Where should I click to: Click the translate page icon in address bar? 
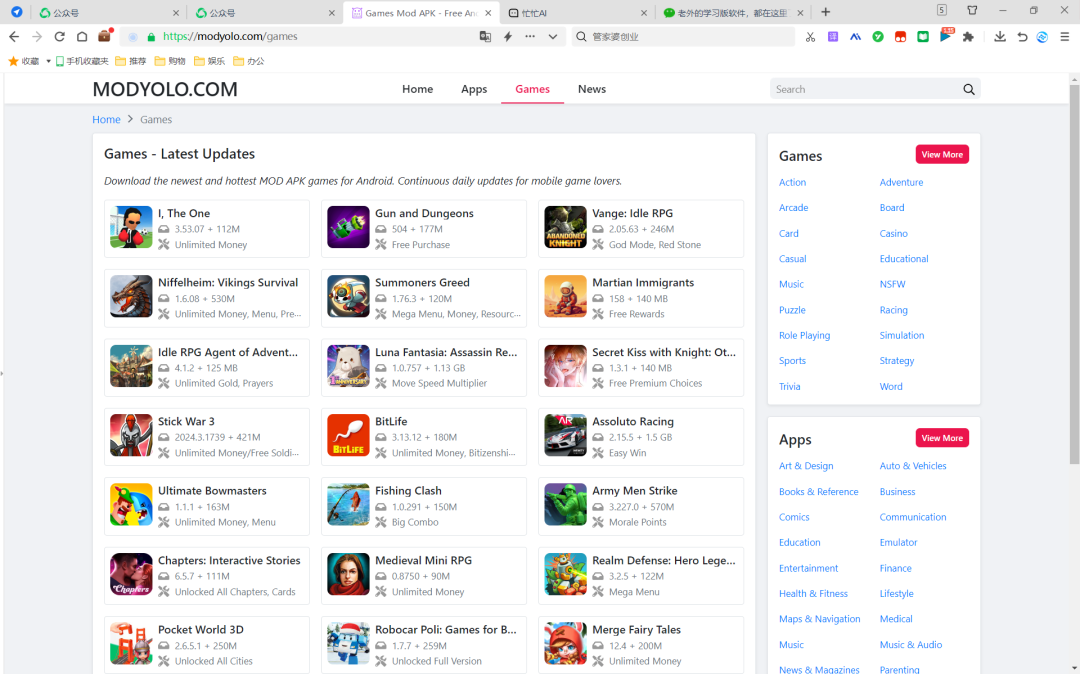pyautogui.click(x=486, y=36)
